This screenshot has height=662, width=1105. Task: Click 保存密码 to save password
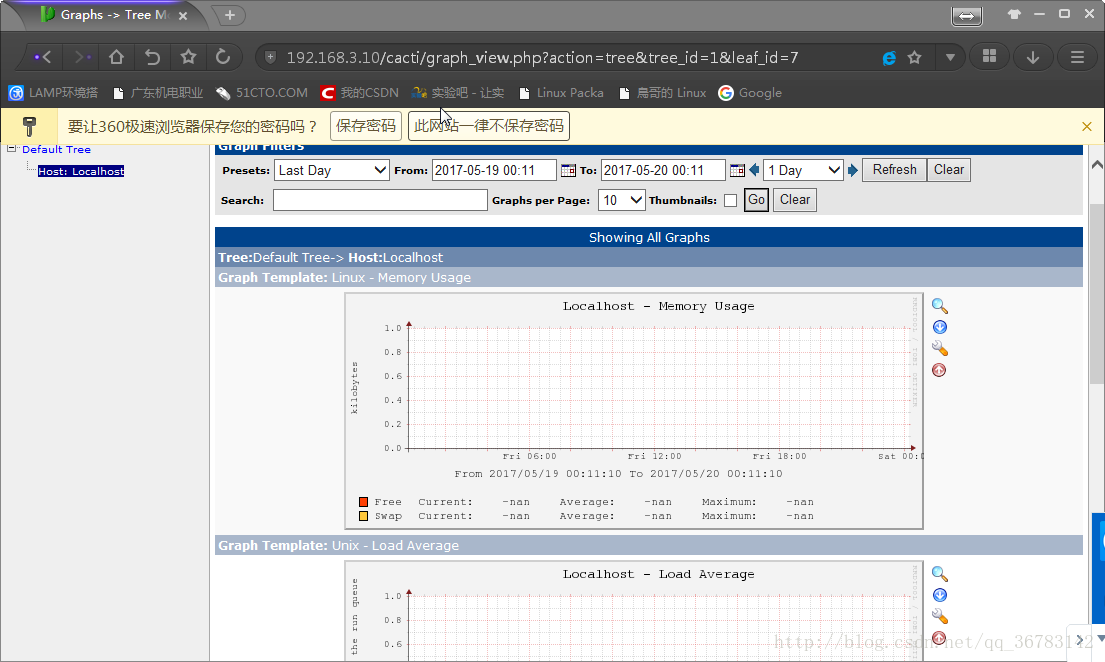366,126
